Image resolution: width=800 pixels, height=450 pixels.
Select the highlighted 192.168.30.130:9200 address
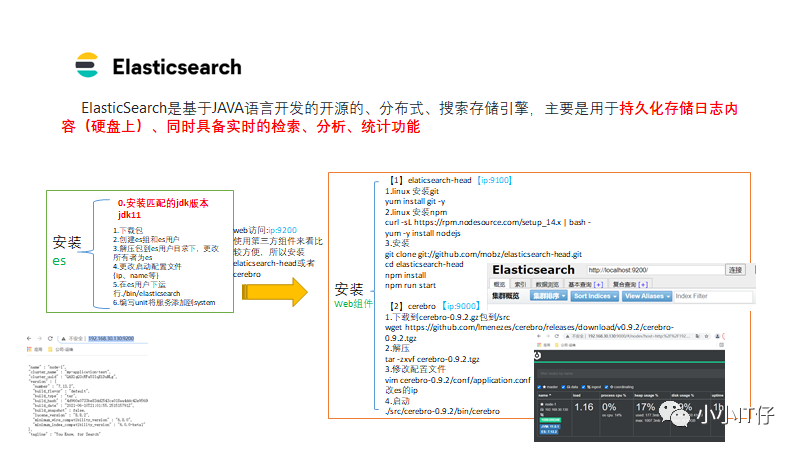(111, 338)
